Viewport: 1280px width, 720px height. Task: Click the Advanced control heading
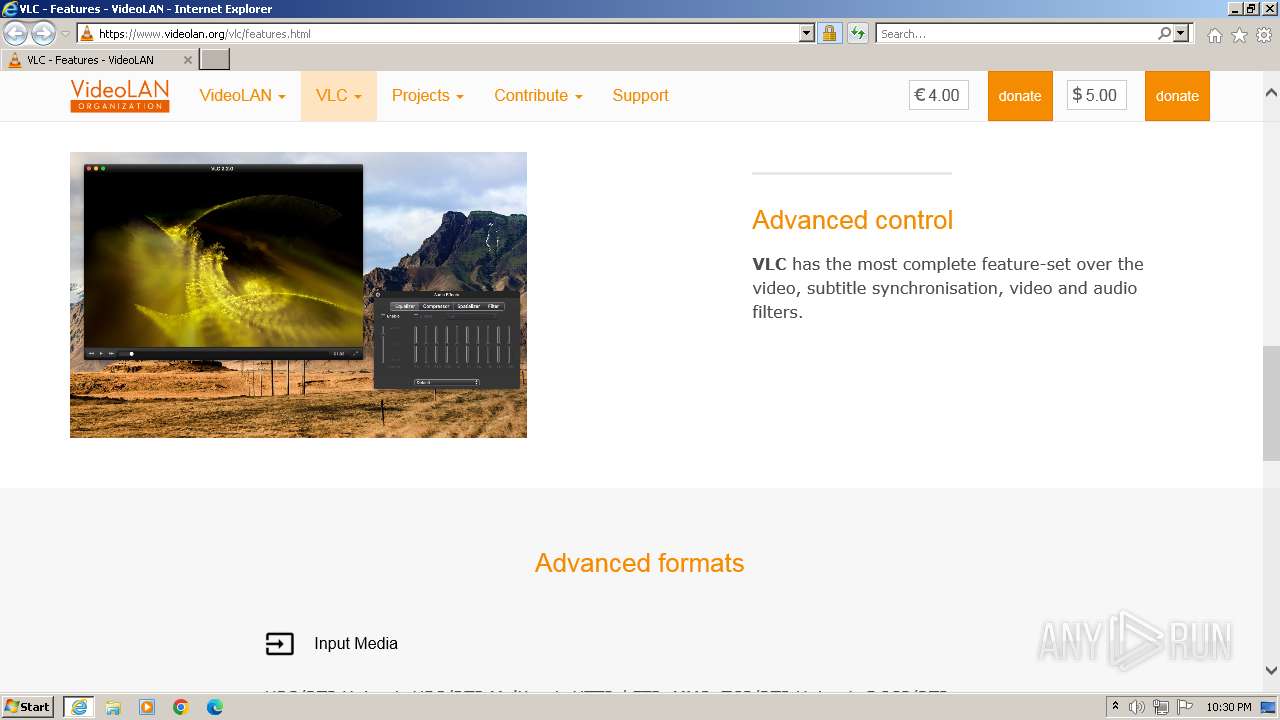(x=852, y=220)
